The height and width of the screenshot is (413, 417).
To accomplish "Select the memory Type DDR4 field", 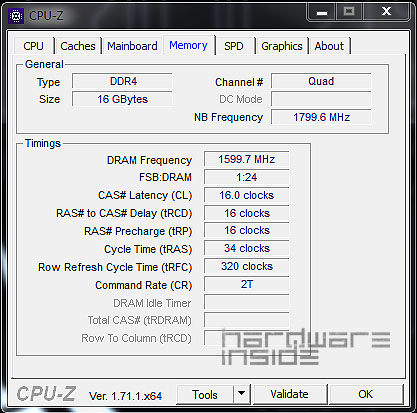I will (122, 81).
